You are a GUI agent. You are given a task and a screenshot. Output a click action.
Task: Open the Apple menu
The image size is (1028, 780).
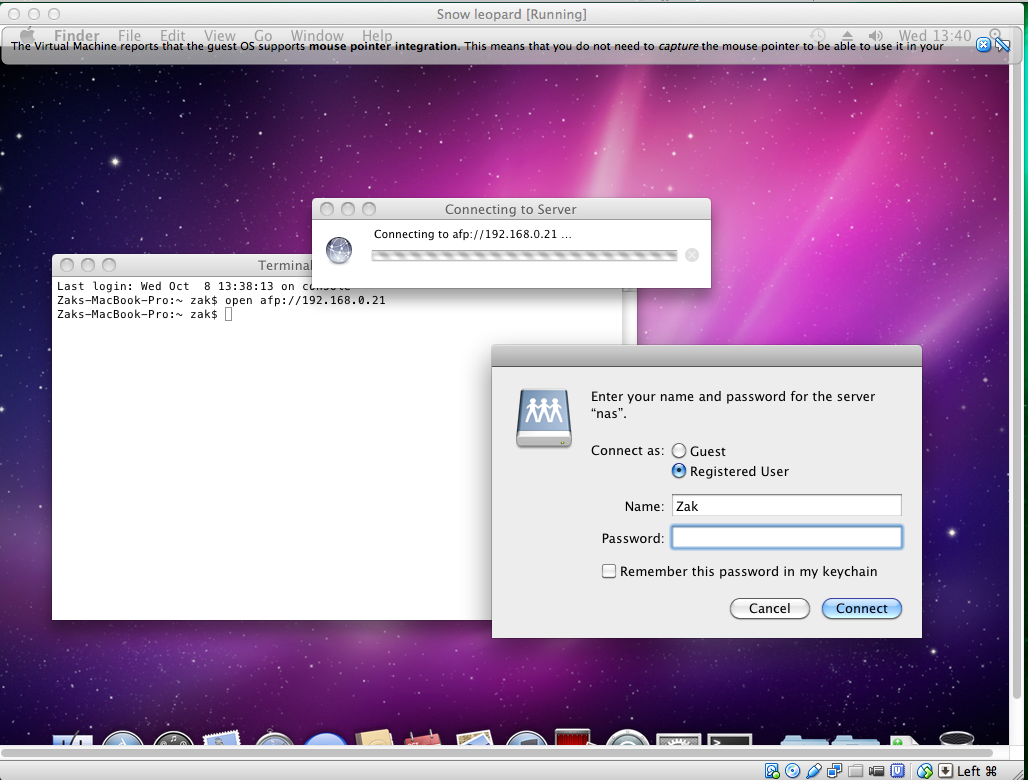coord(27,34)
